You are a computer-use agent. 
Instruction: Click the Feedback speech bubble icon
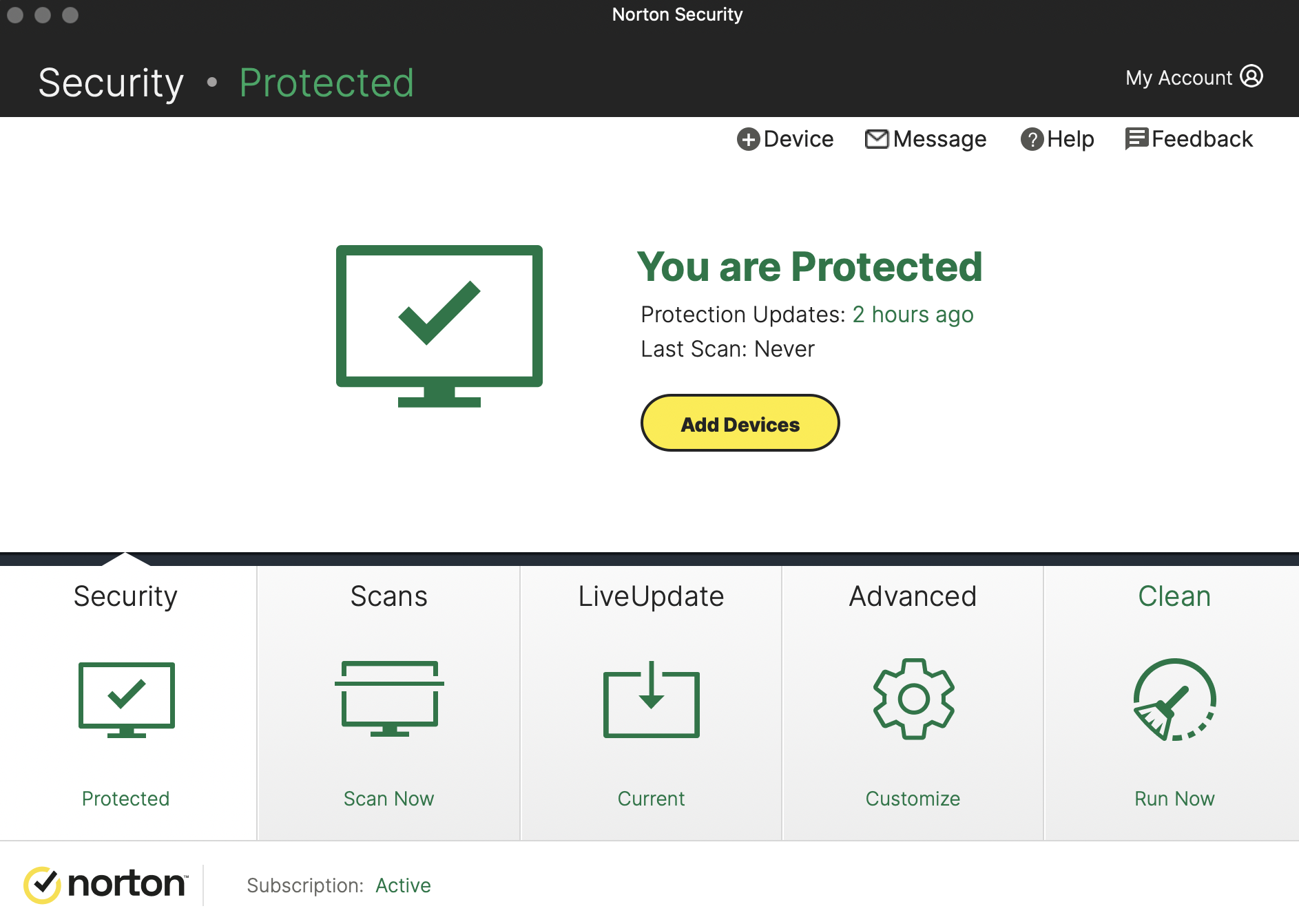point(1136,139)
